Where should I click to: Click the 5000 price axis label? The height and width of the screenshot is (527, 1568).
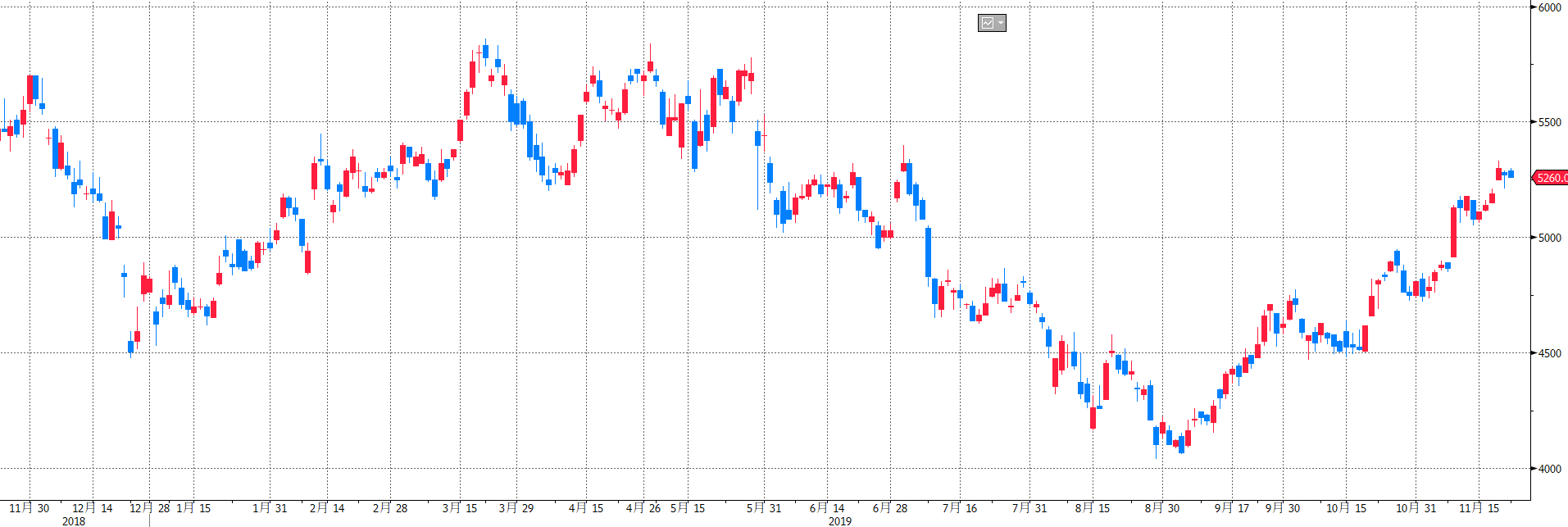point(1549,238)
